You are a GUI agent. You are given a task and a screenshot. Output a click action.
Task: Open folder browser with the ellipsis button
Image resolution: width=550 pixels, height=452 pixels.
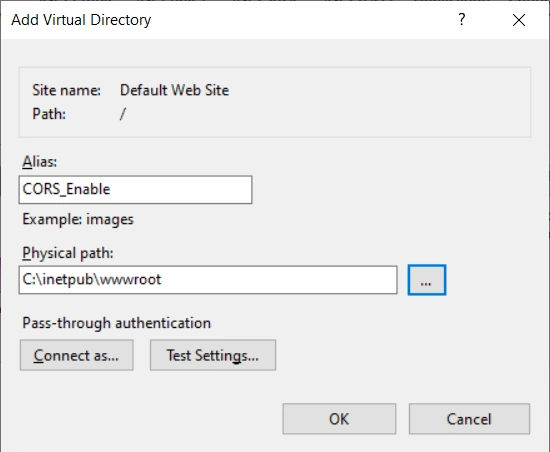point(427,280)
